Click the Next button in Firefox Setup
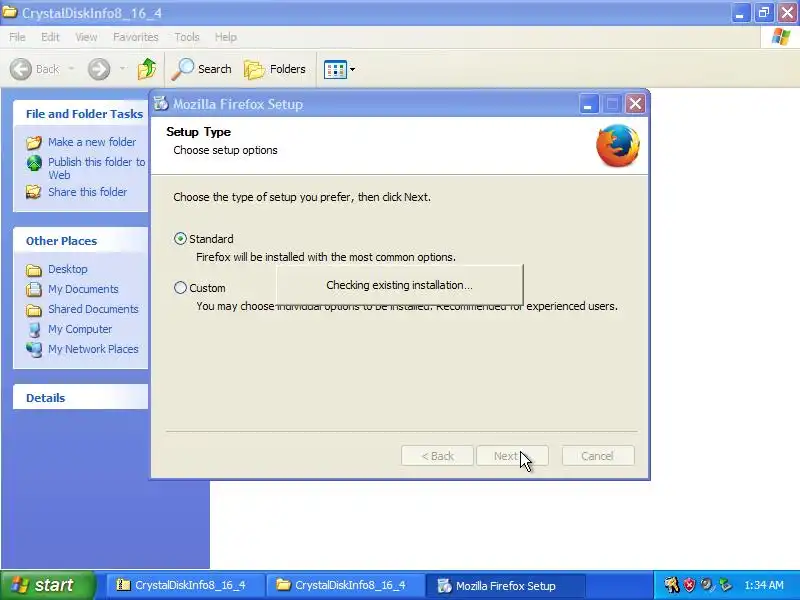The image size is (800, 600). click(512, 456)
